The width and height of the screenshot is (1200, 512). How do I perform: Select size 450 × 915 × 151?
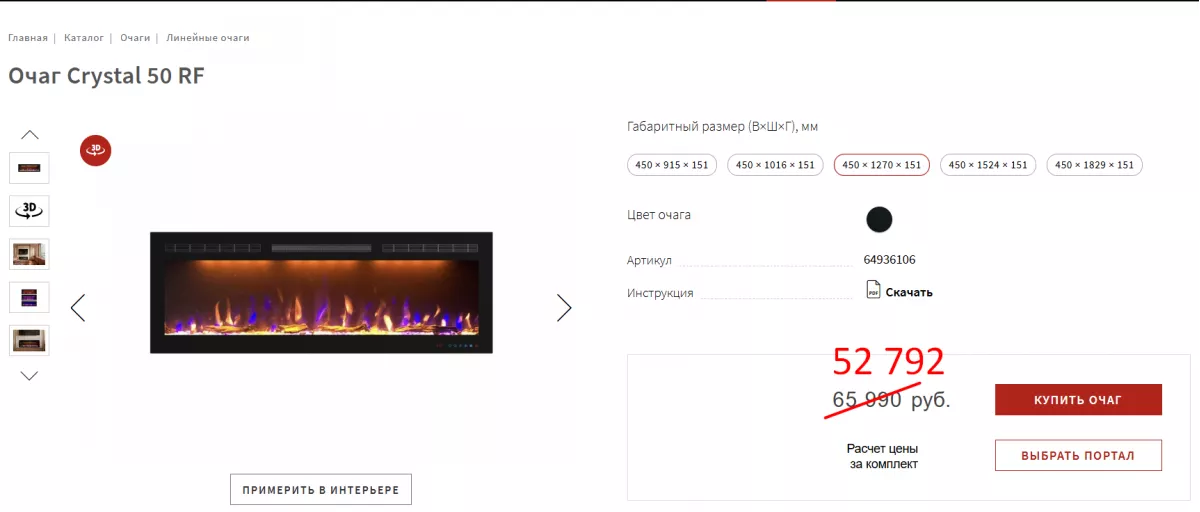click(x=672, y=165)
